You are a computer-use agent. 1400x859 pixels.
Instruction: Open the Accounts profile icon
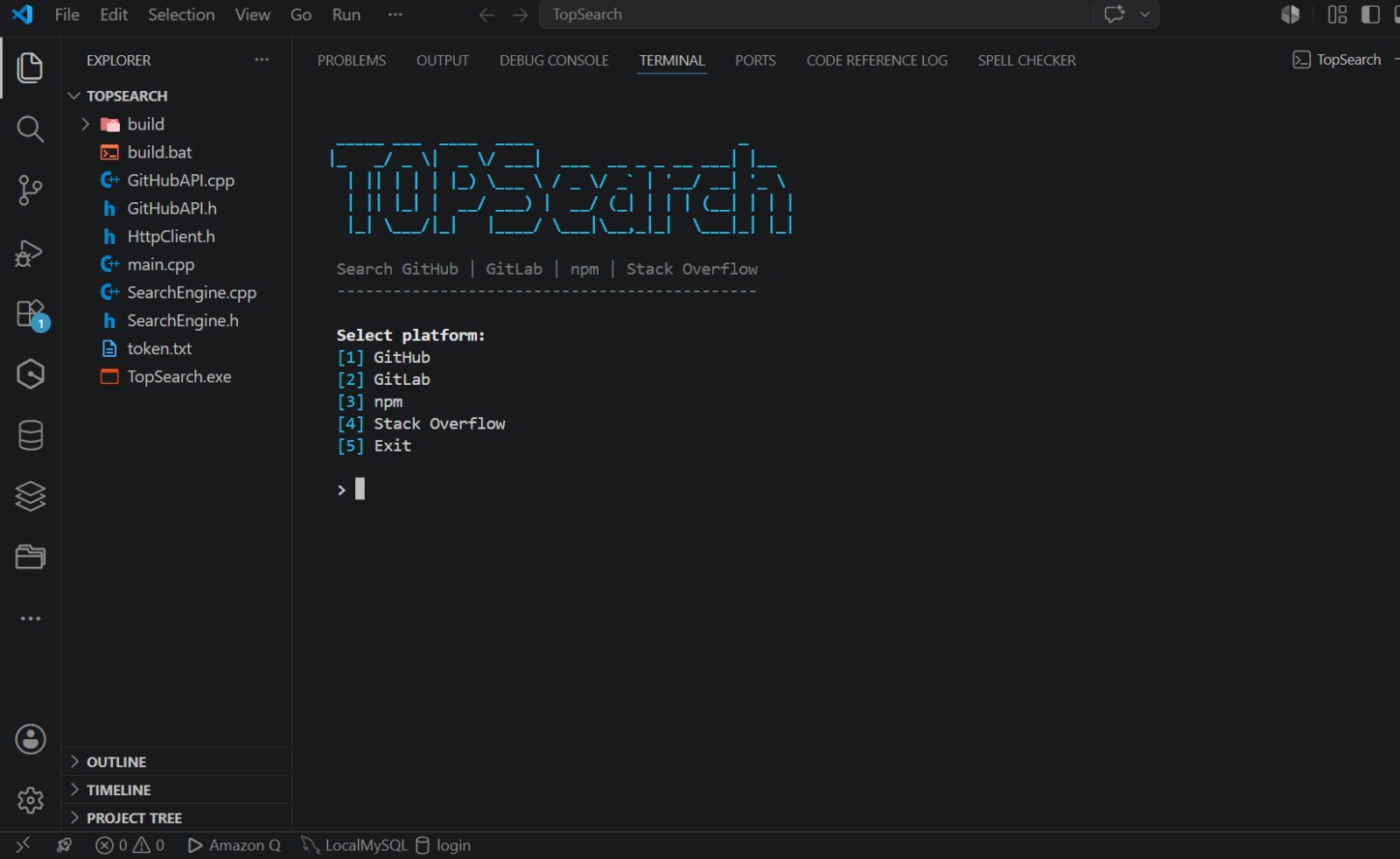click(x=30, y=739)
